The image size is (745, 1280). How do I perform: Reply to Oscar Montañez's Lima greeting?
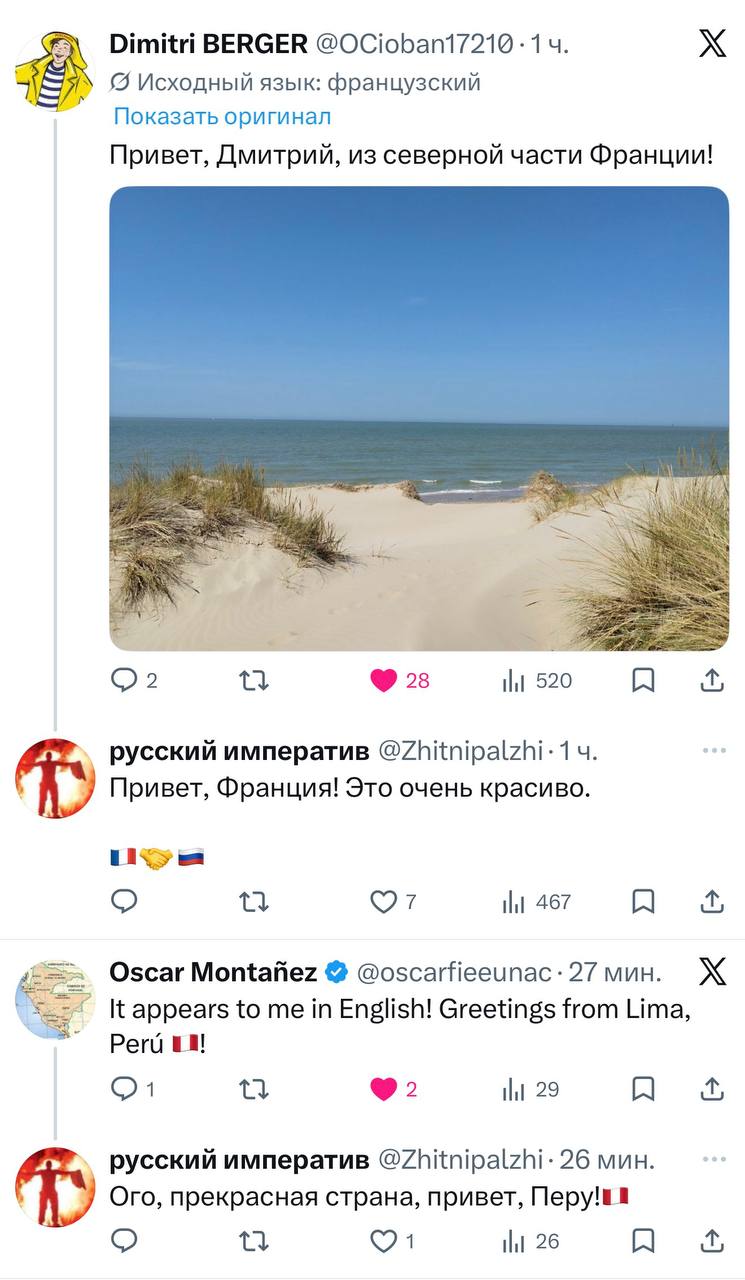pyautogui.click(x=124, y=1089)
